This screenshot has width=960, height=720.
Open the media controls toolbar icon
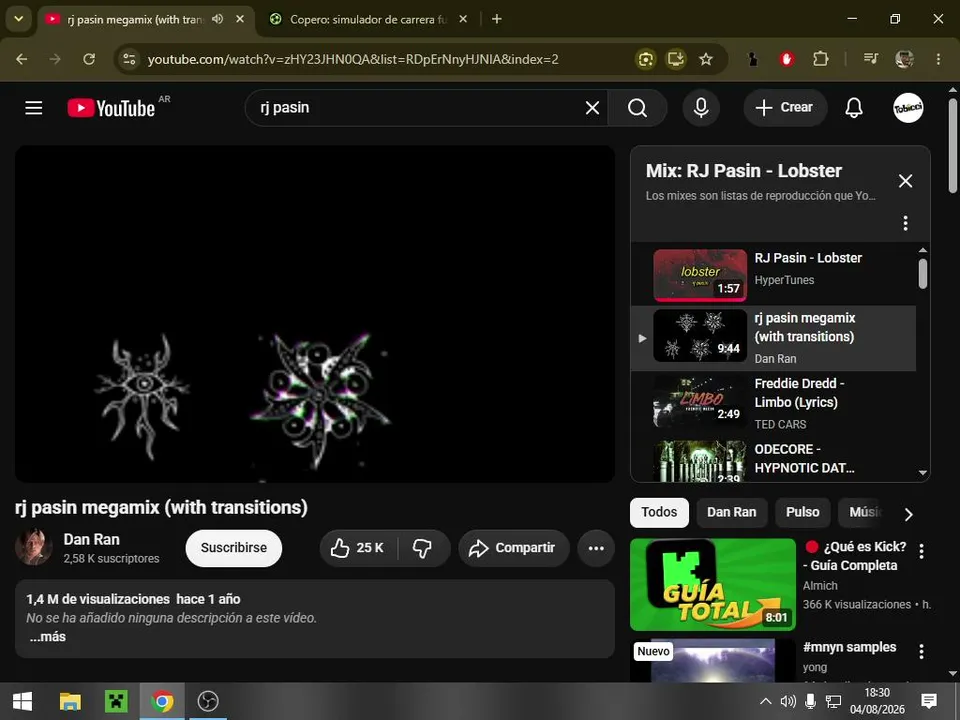(x=871, y=59)
